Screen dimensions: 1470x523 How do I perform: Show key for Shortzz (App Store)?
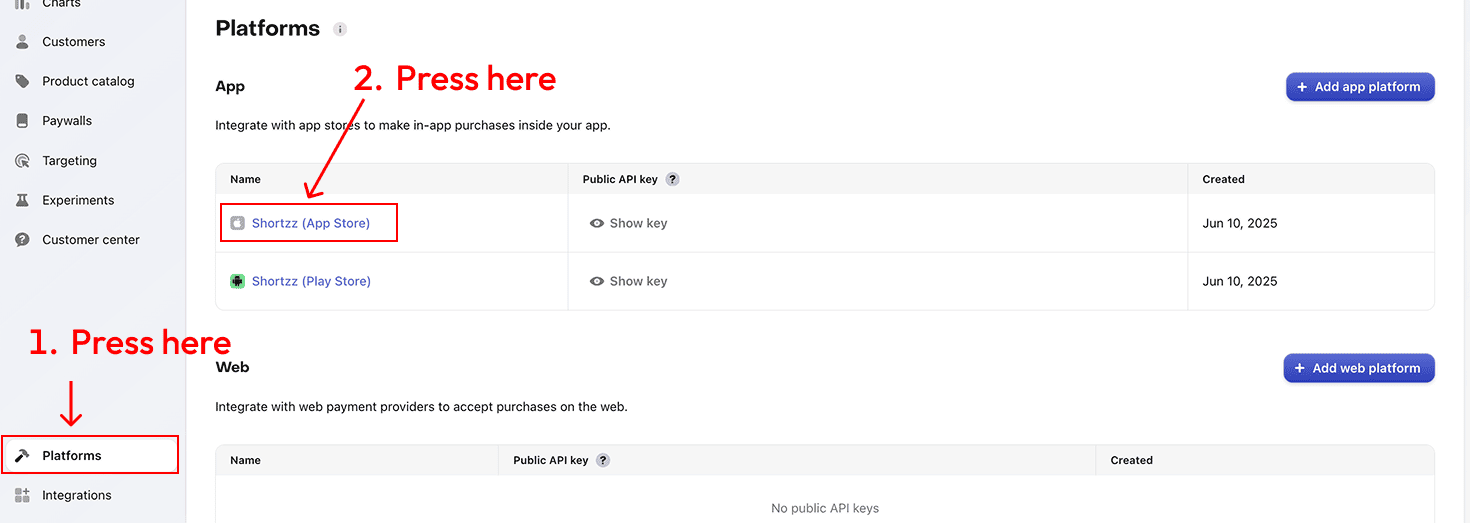628,223
